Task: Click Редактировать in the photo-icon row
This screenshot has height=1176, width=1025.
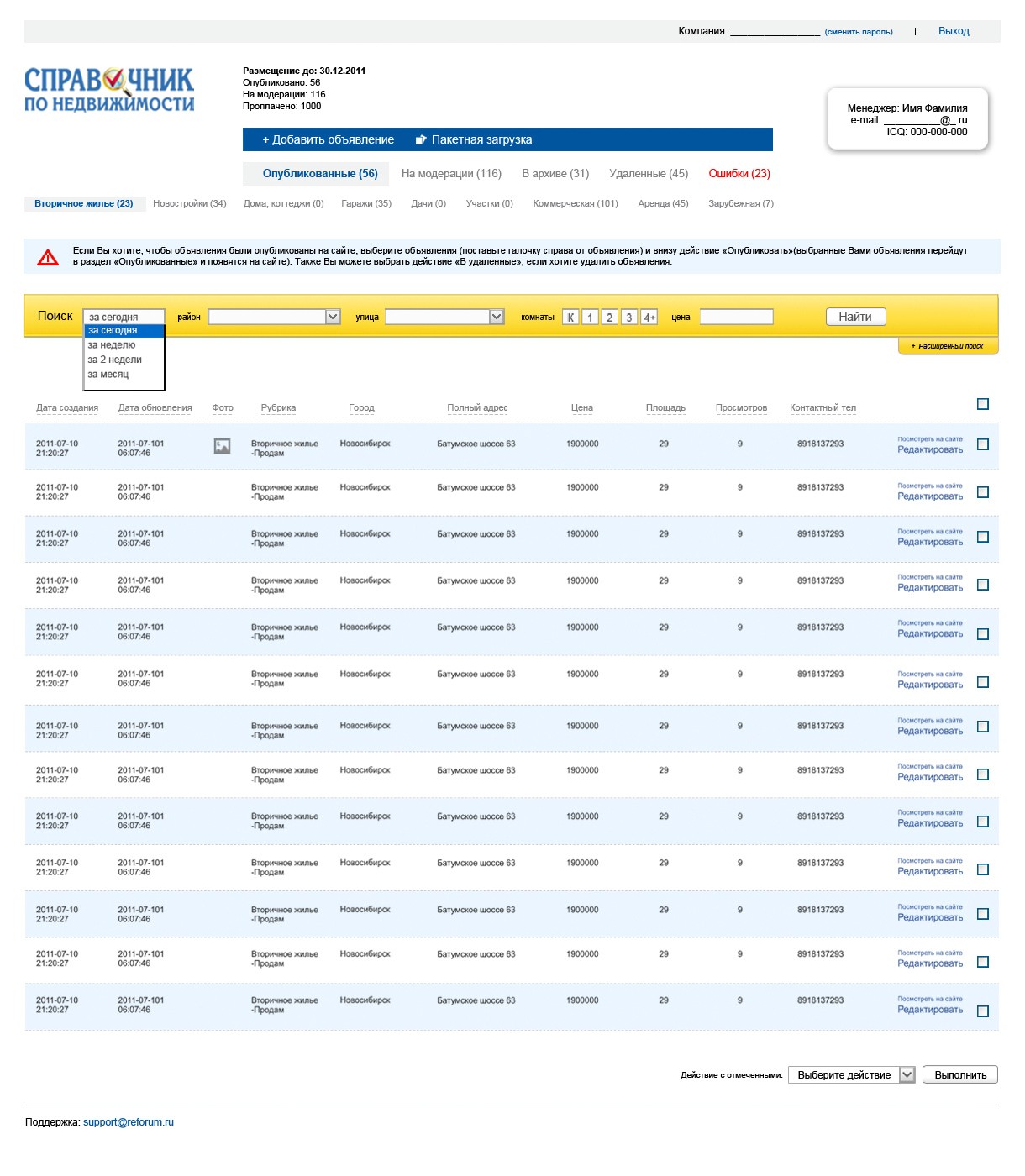Action: click(930, 449)
